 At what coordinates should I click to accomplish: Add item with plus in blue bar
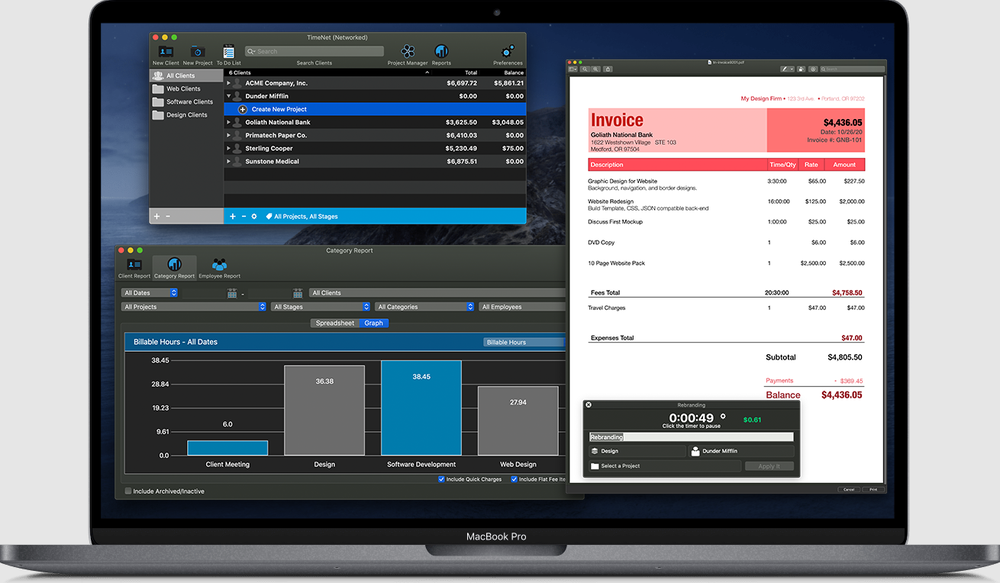click(233, 216)
